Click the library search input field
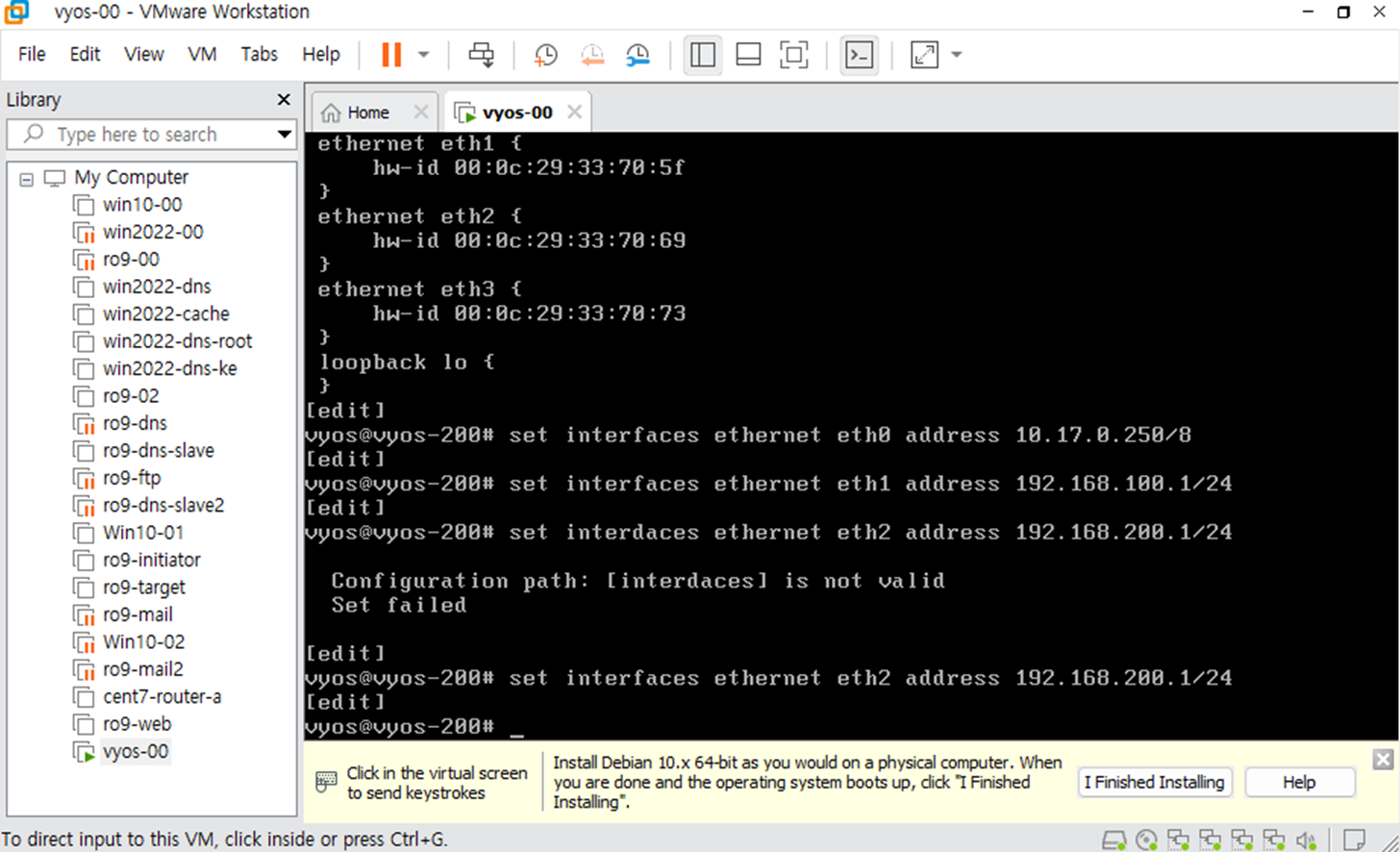This screenshot has height=852, width=1400. click(x=139, y=135)
